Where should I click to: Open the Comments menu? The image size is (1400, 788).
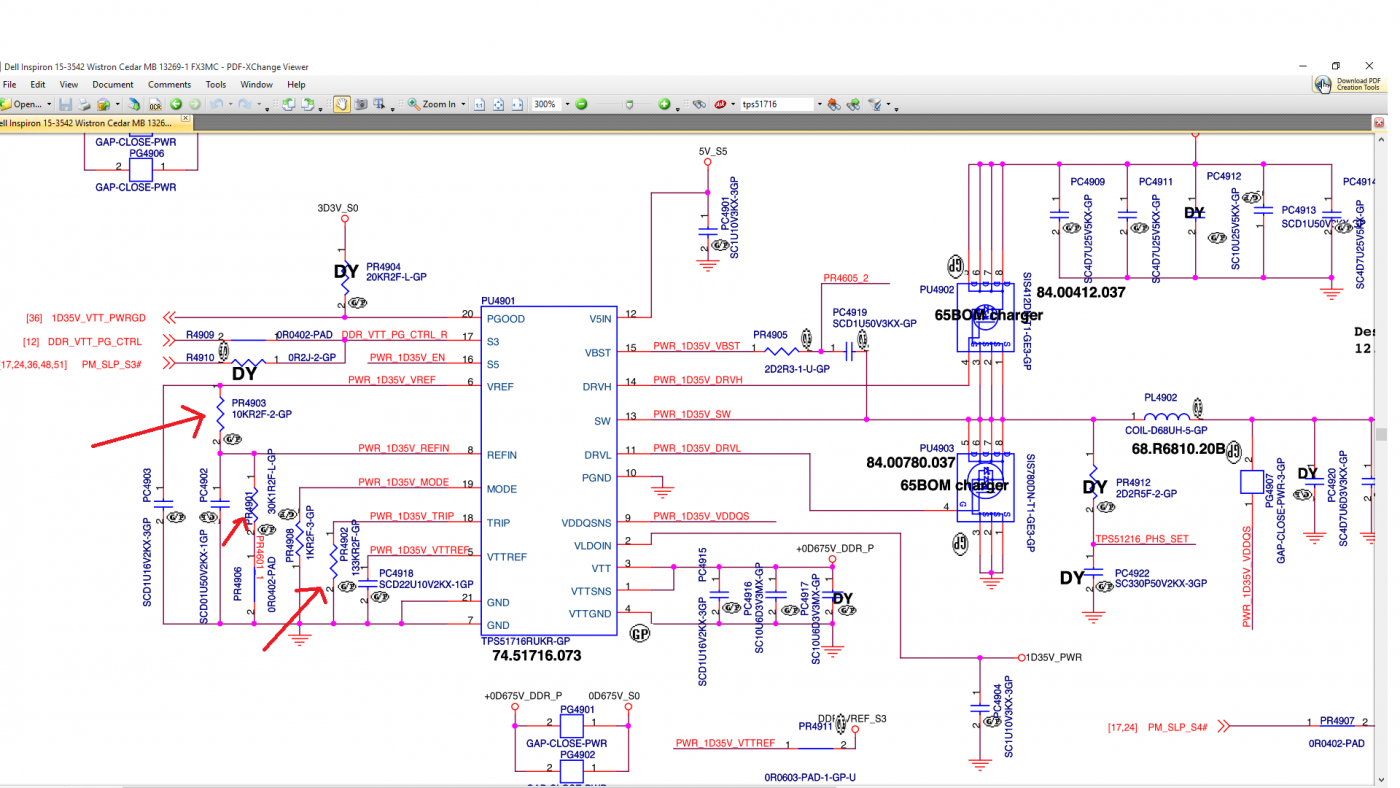click(x=169, y=85)
